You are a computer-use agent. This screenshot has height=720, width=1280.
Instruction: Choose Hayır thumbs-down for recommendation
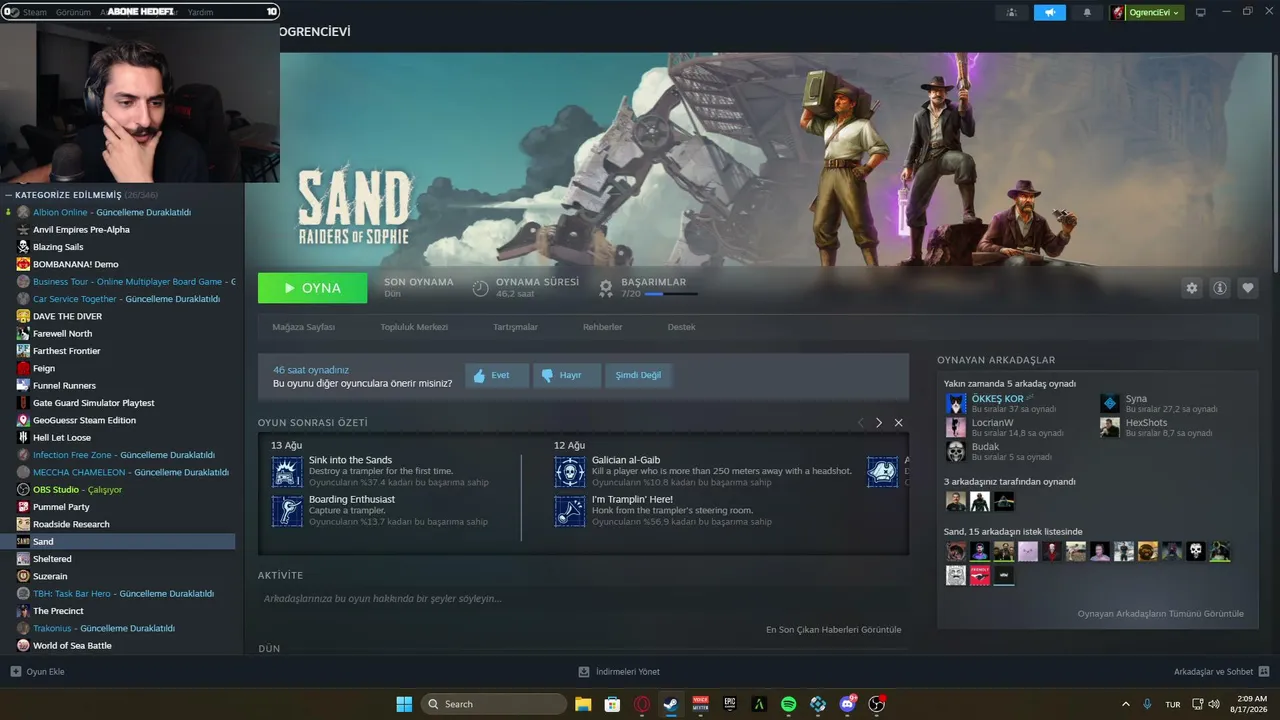tap(566, 376)
